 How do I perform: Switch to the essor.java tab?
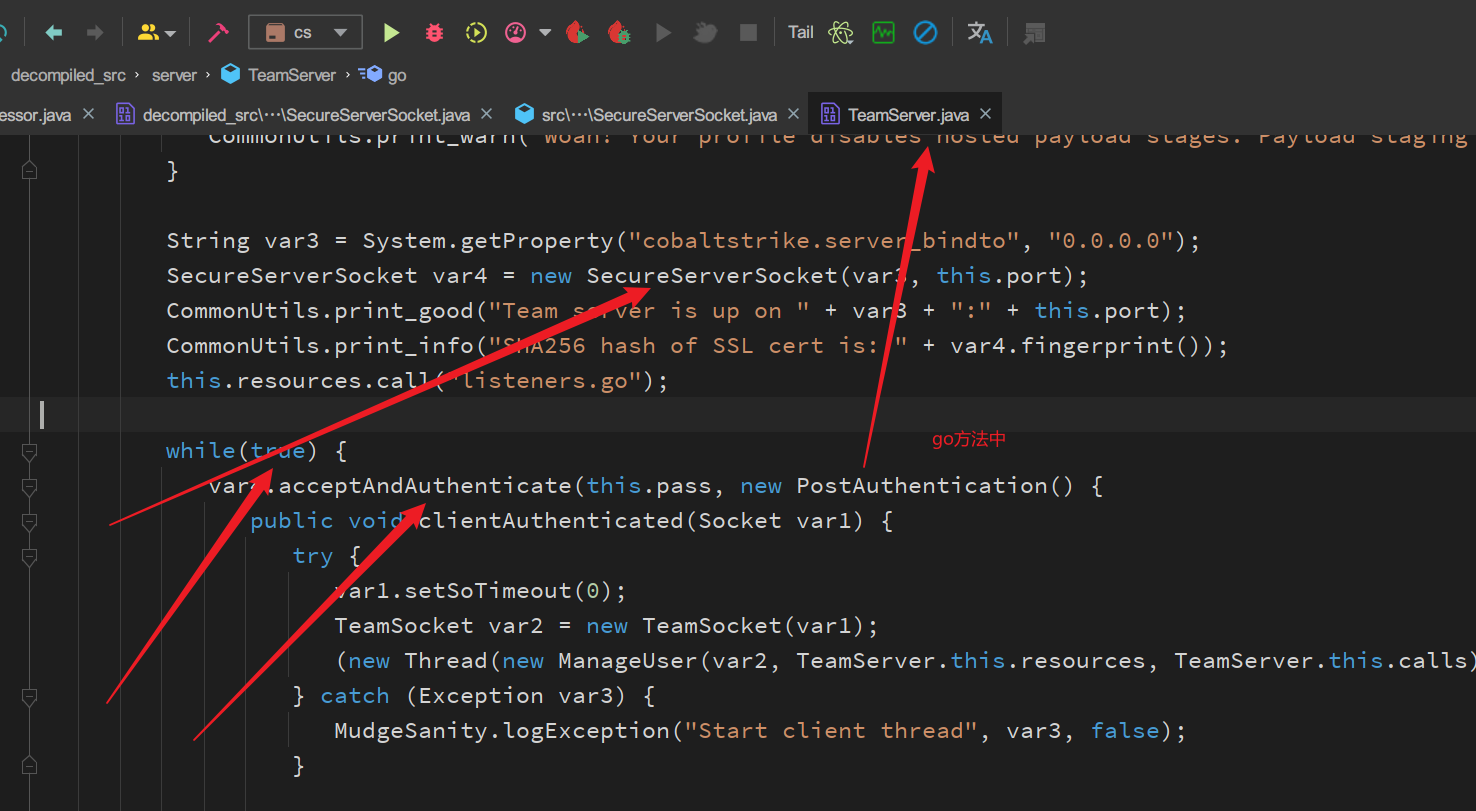coord(35,115)
